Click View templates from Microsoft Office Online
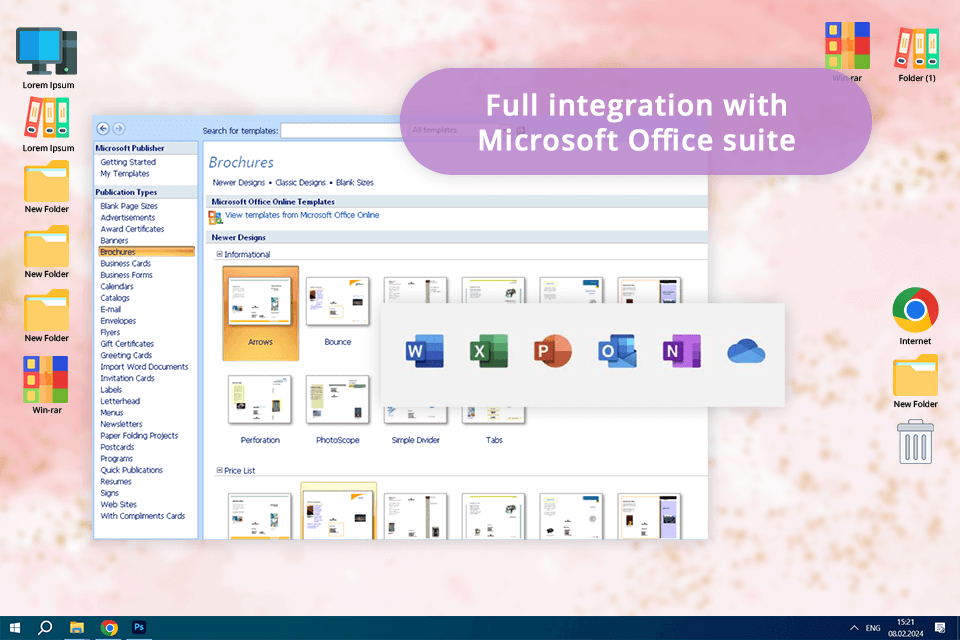The width and height of the screenshot is (960, 640). [x=302, y=215]
